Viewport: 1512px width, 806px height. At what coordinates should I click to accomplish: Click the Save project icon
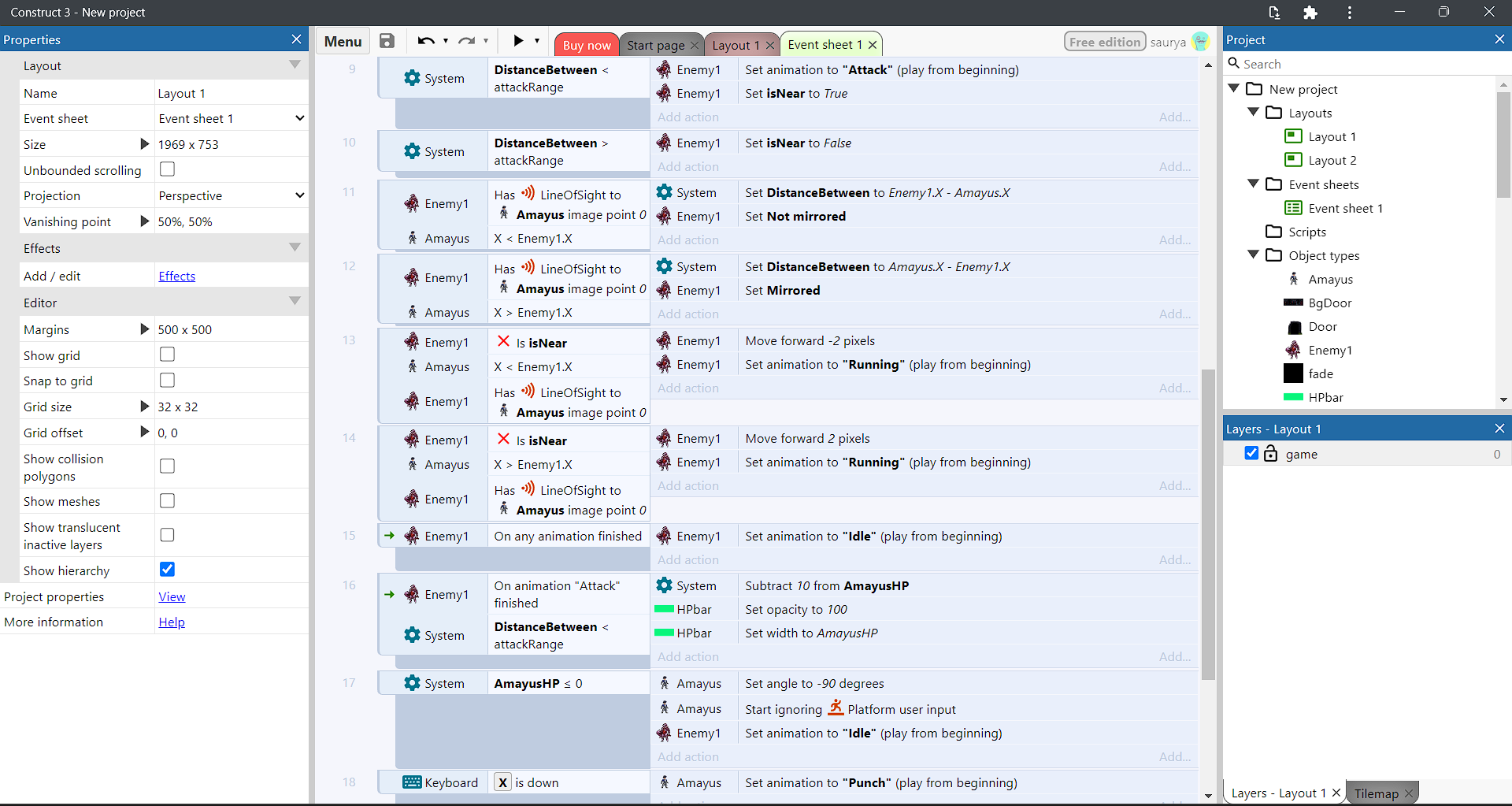point(387,41)
